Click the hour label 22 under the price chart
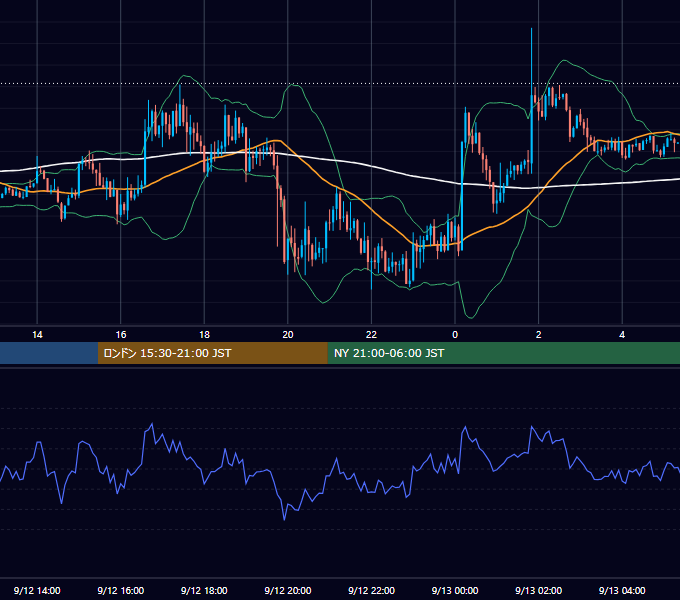The width and height of the screenshot is (680, 600). pyautogui.click(x=371, y=335)
